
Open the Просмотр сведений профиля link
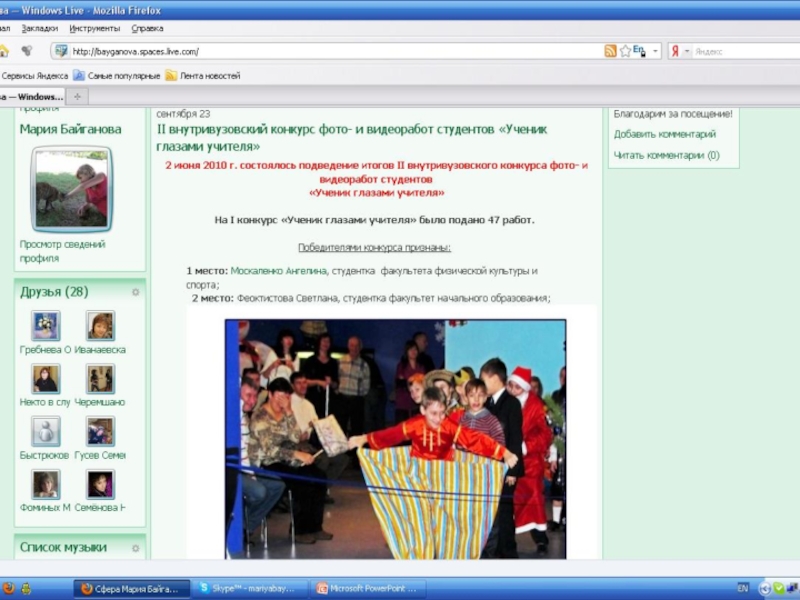click(x=62, y=251)
